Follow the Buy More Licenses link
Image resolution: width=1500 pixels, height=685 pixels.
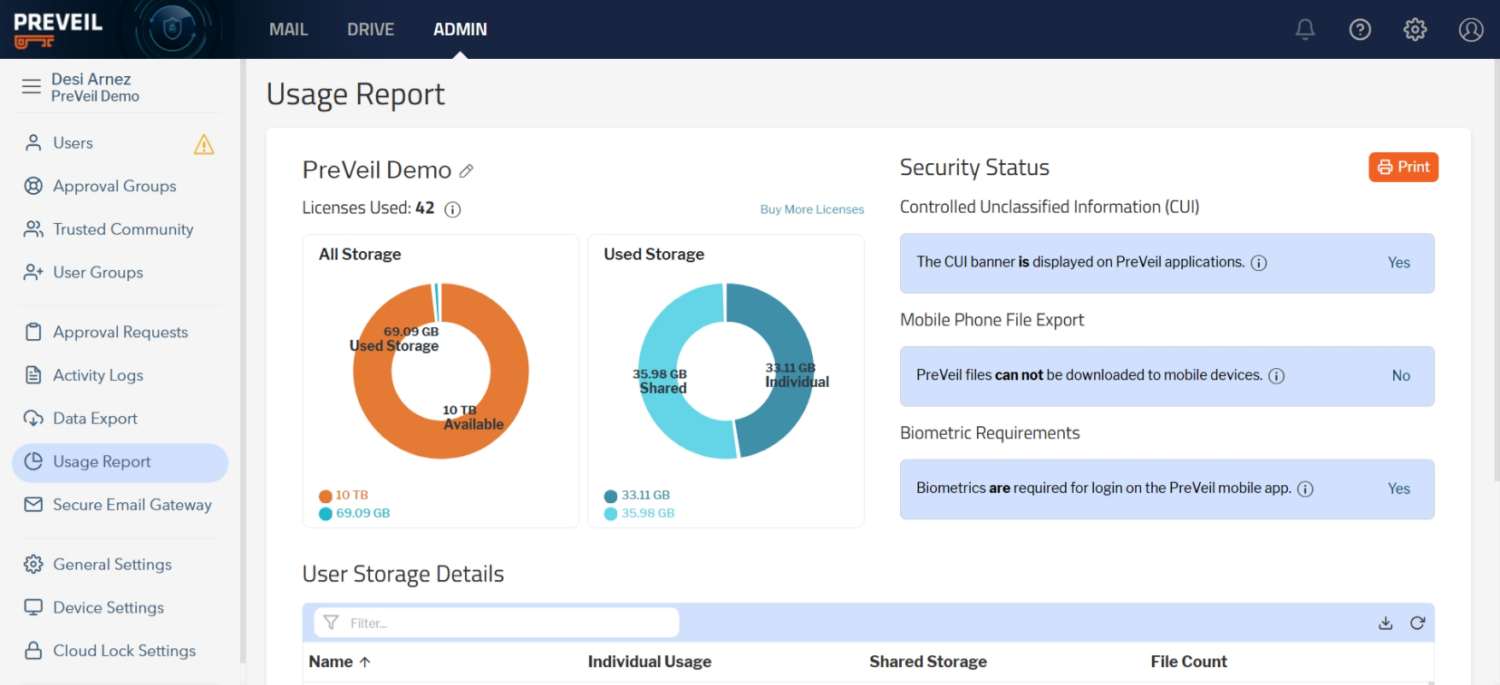[x=811, y=210]
